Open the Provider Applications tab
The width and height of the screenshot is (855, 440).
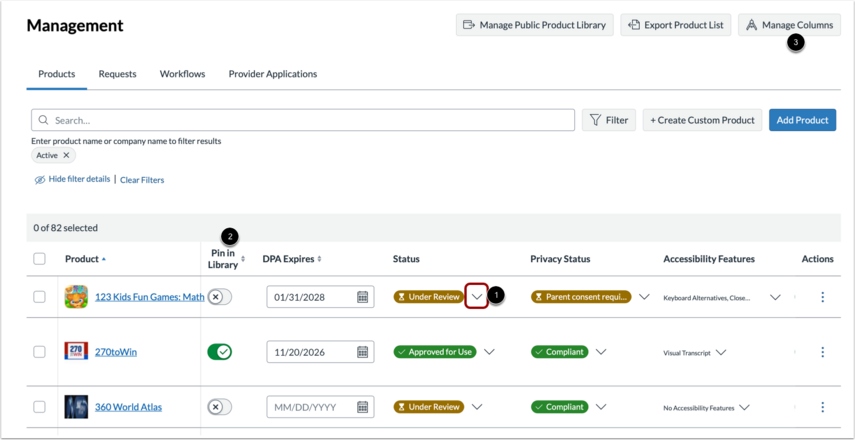tap(273, 74)
